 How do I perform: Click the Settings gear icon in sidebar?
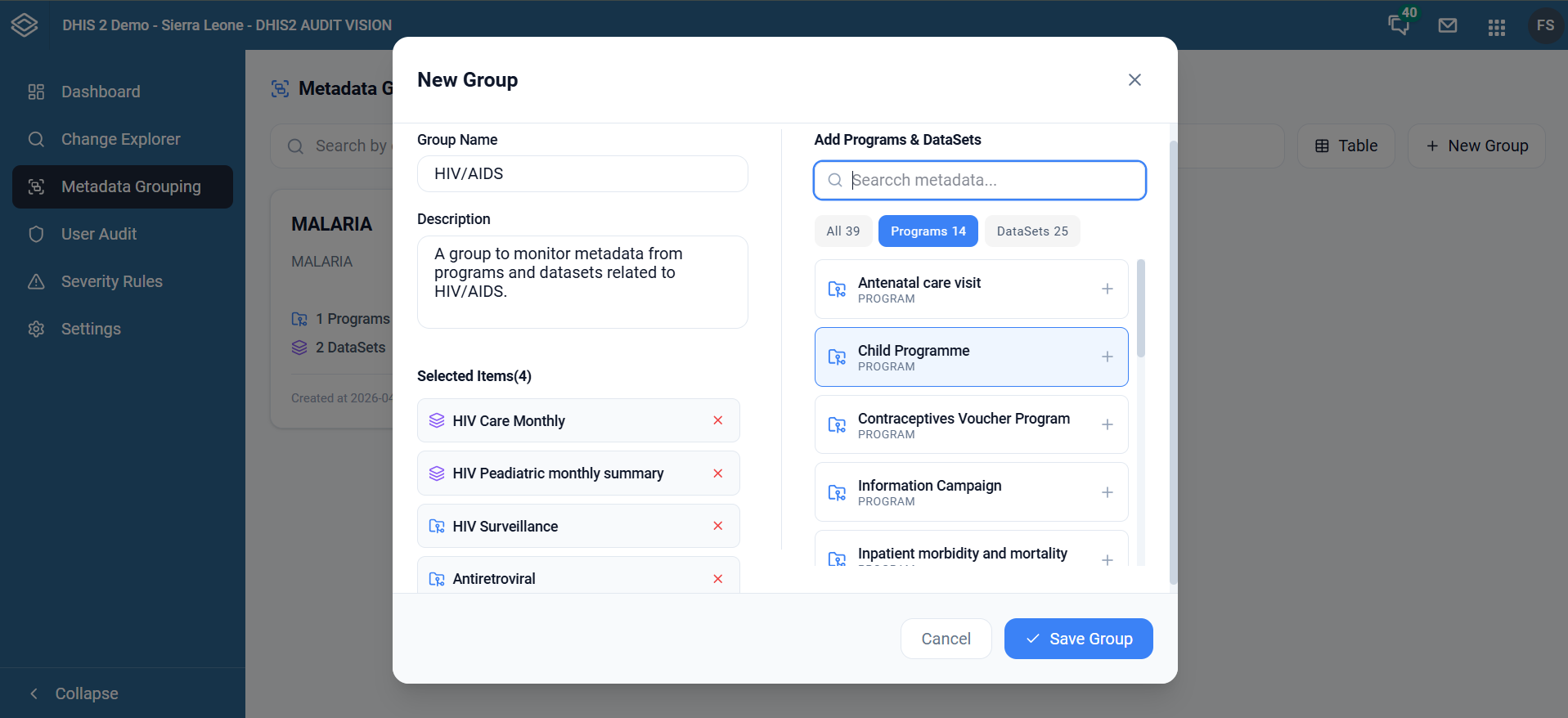pyautogui.click(x=36, y=329)
